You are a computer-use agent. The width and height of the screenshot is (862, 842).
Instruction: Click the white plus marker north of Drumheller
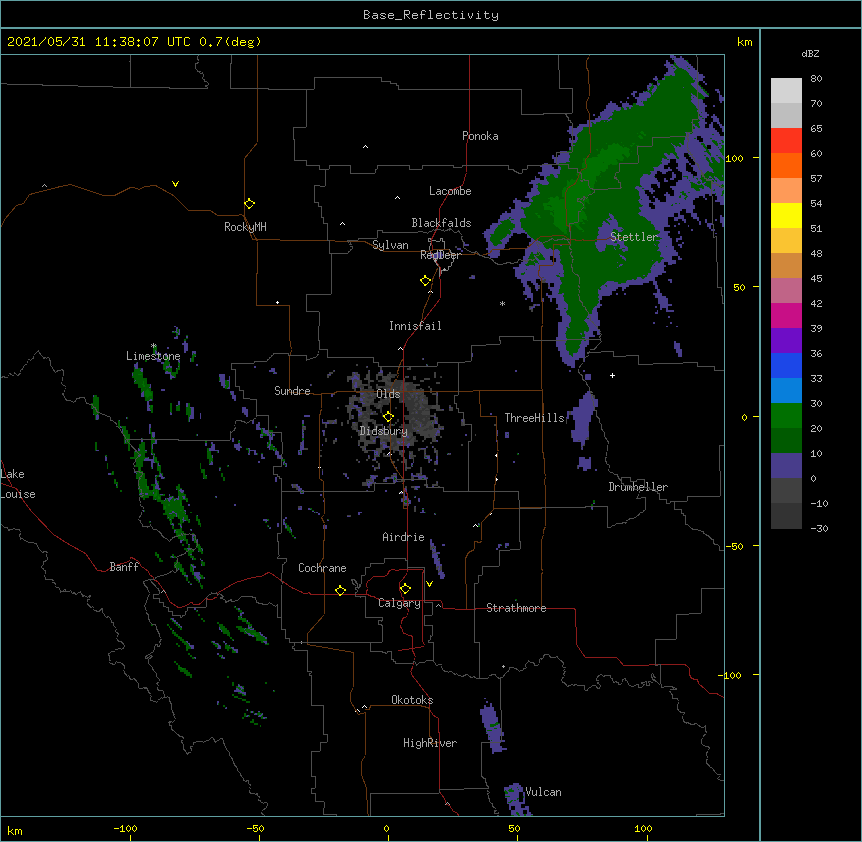(x=612, y=375)
